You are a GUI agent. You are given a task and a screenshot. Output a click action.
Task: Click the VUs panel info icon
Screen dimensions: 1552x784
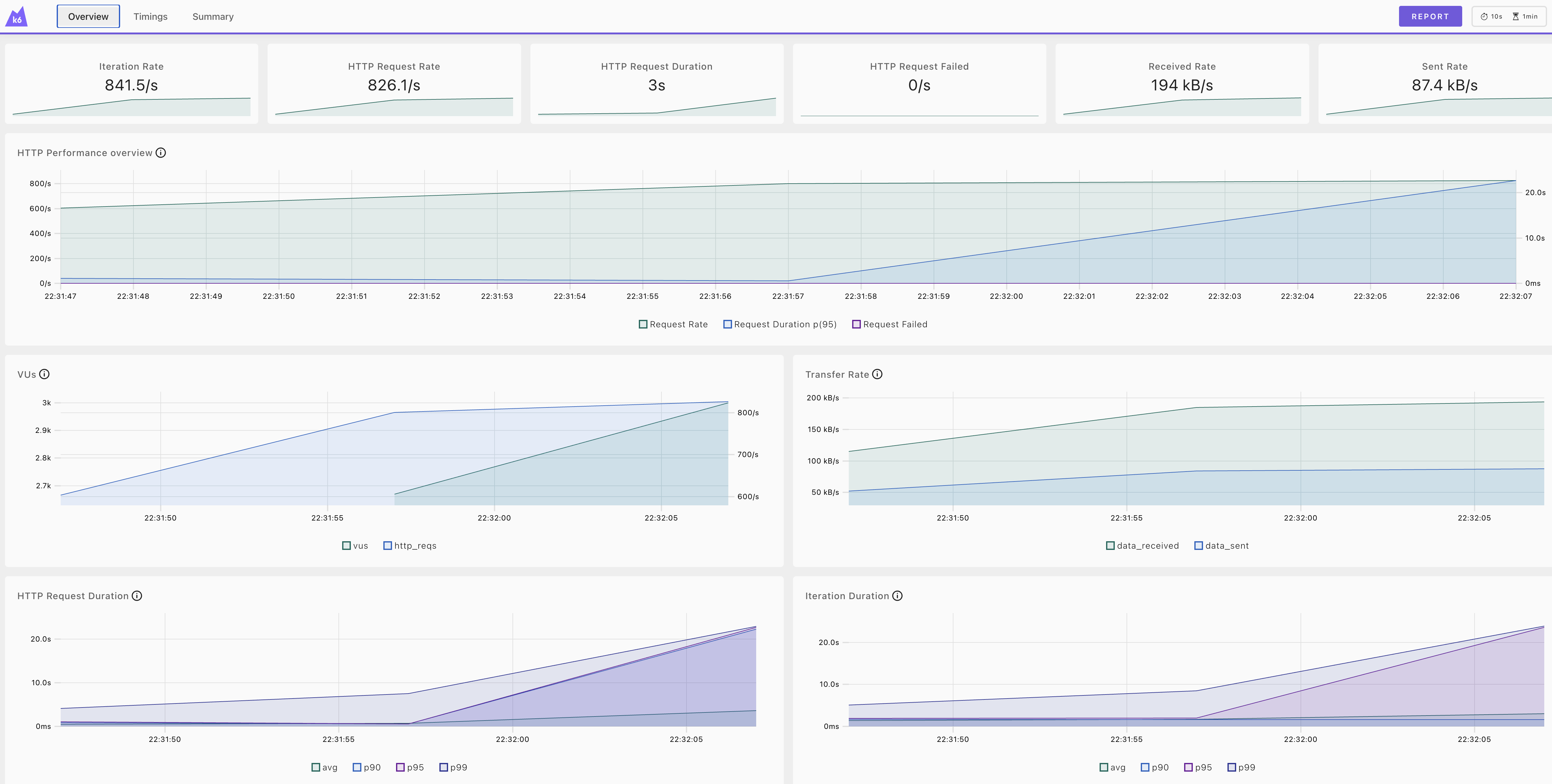pos(45,374)
